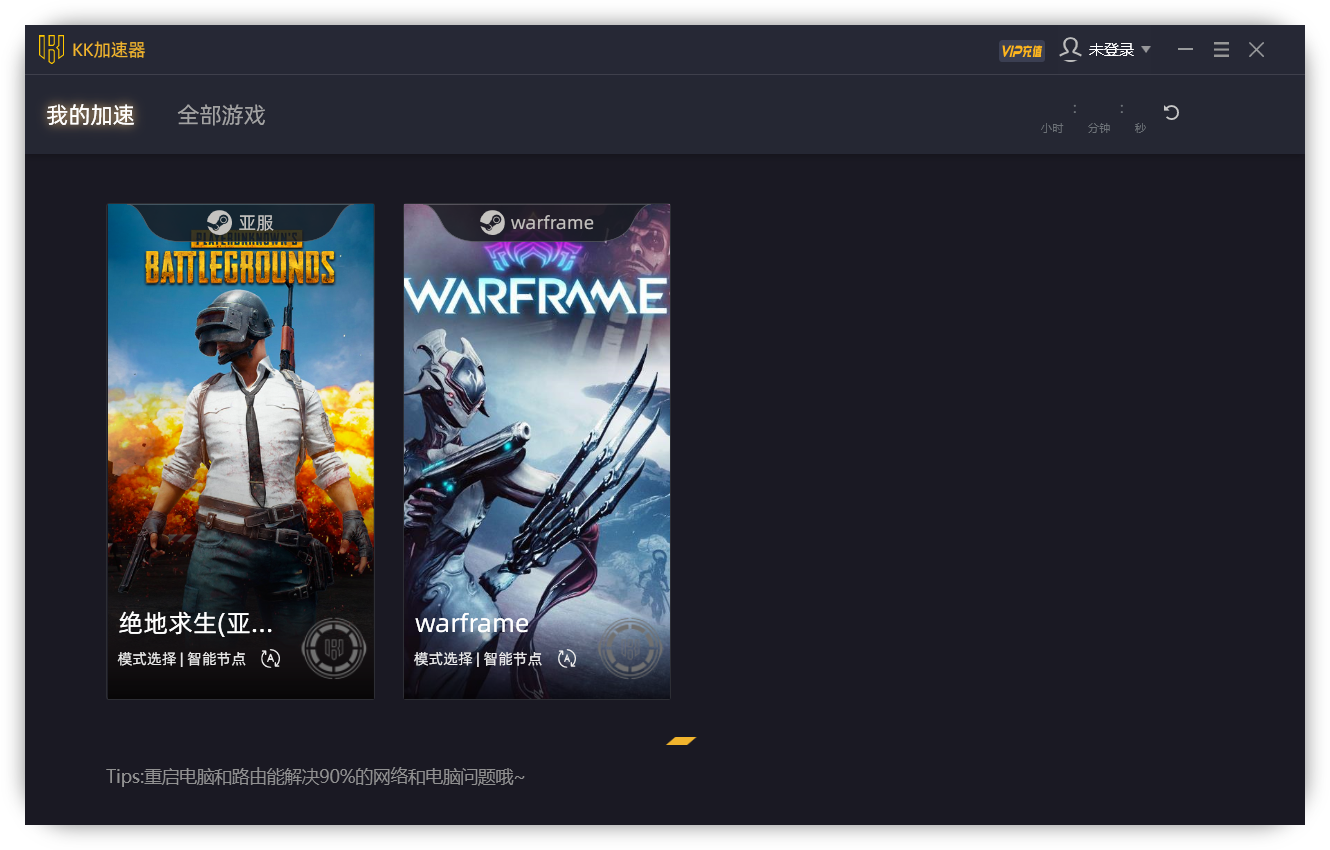
Task: Switch to the 我的加速 tab
Action: coord(90,115)
